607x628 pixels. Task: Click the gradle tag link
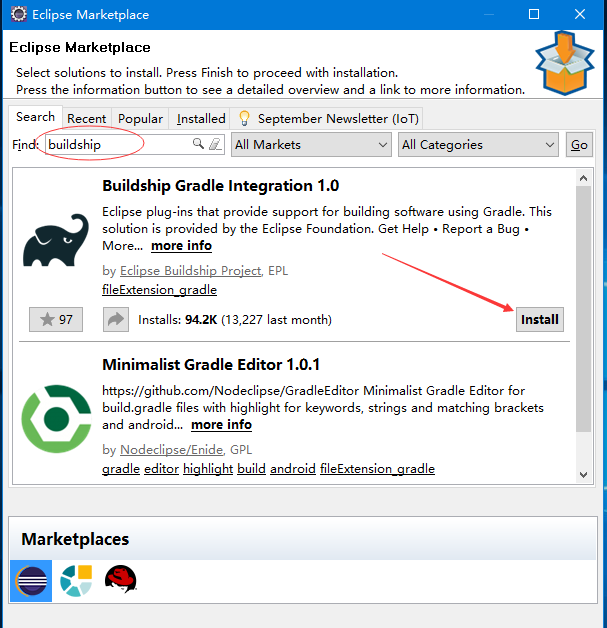[121, 469]
